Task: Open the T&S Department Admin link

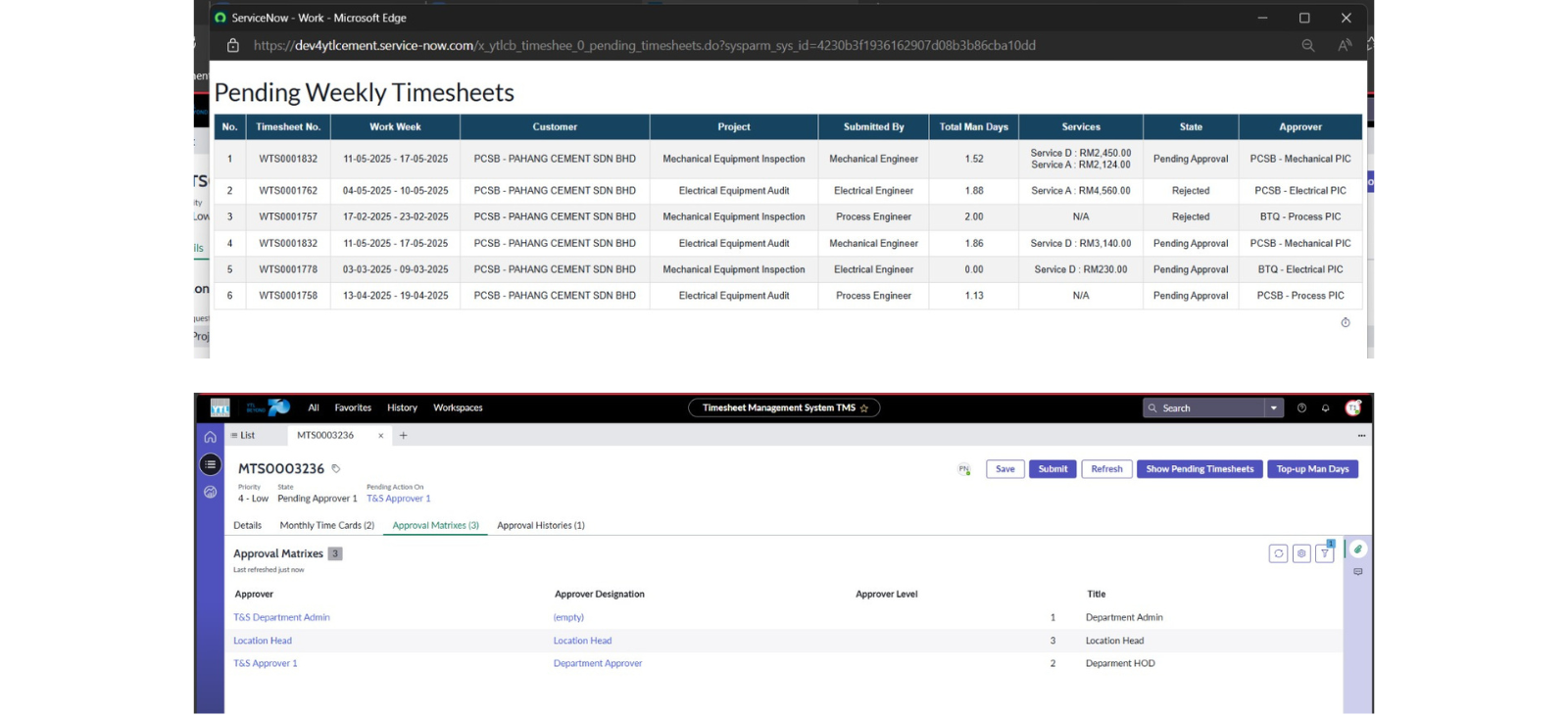Action: 281,618
